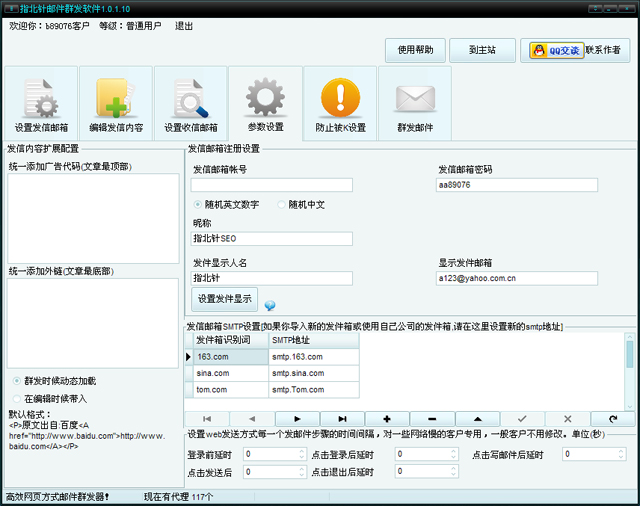Click the 联系作者 label

pyautogui.click(x=603, y=50)
